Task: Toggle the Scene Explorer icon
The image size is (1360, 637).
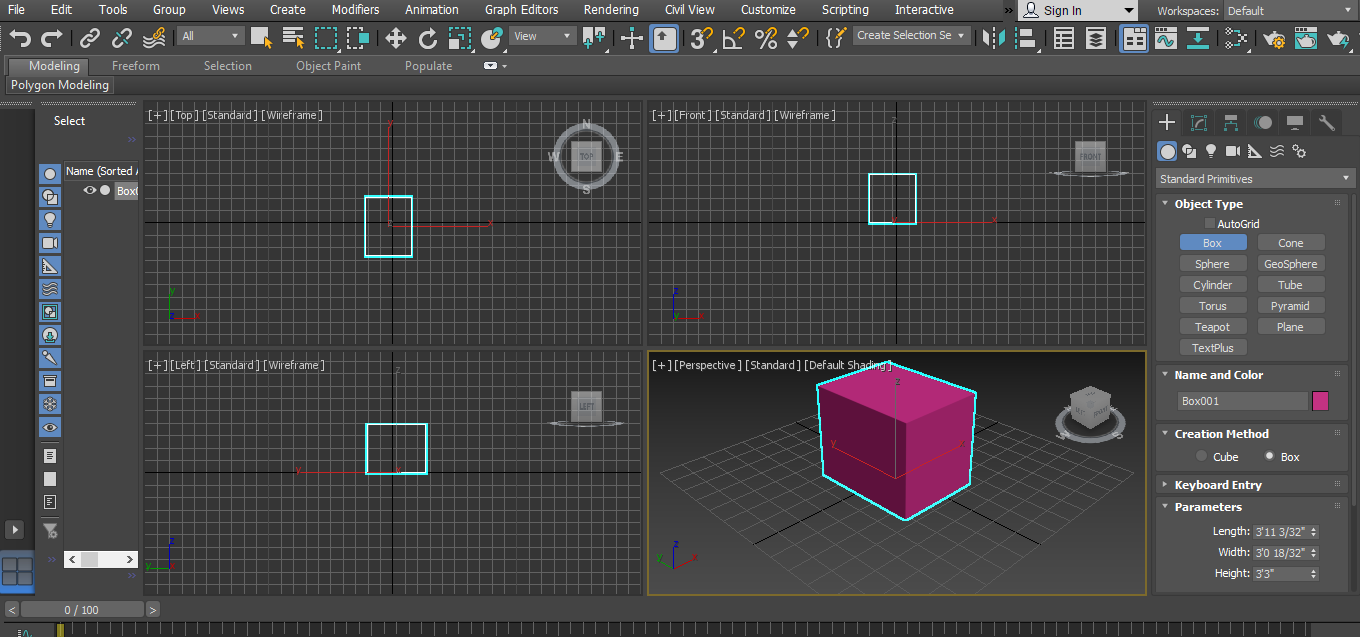Action: point(1064,39)
